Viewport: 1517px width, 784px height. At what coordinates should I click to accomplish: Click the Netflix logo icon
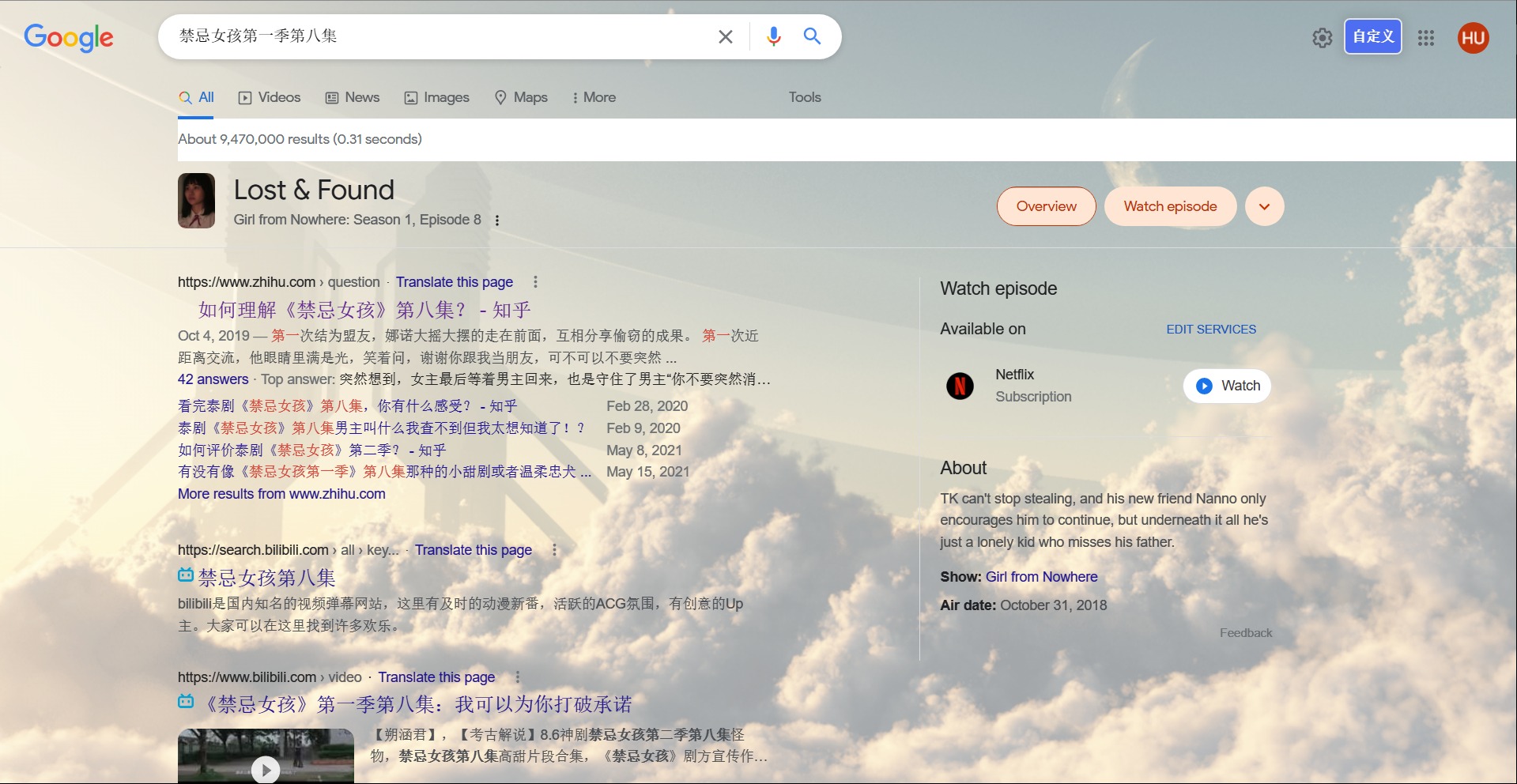[x=960, y=386]
